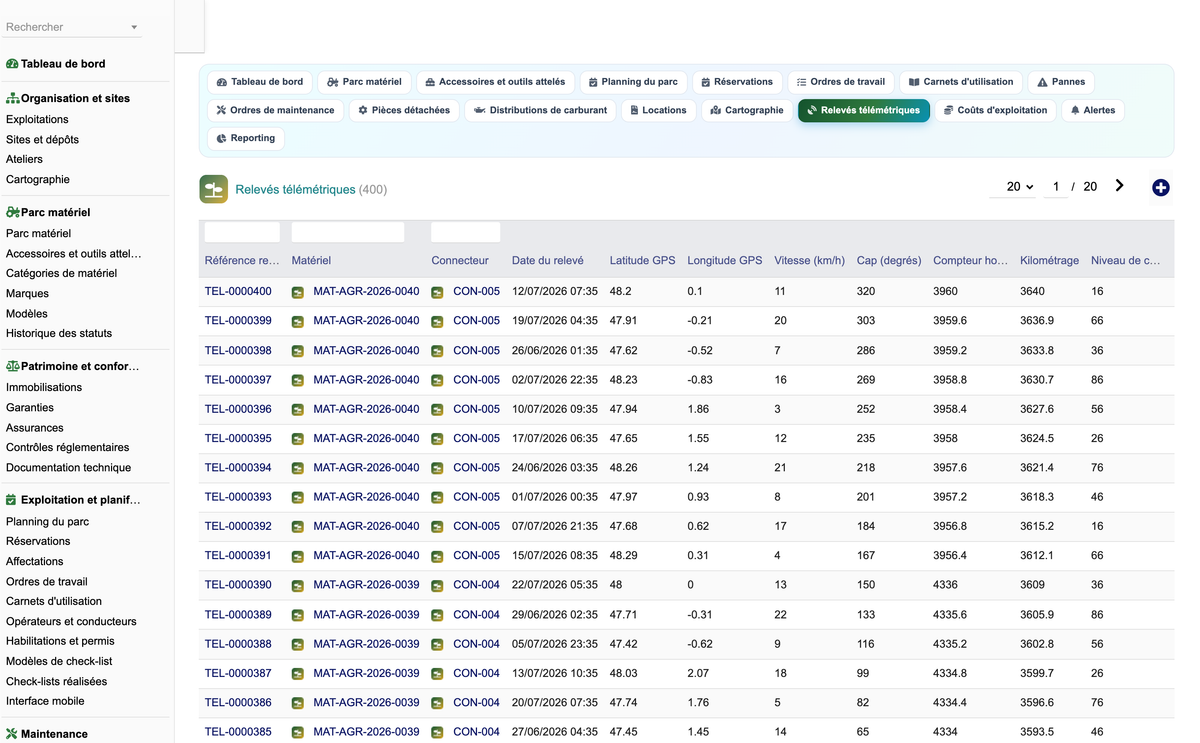Click the Relevés télémétriques list title
Image resolution: width=1200 pixels, height=743 pixels.
[x=295, y=189]
